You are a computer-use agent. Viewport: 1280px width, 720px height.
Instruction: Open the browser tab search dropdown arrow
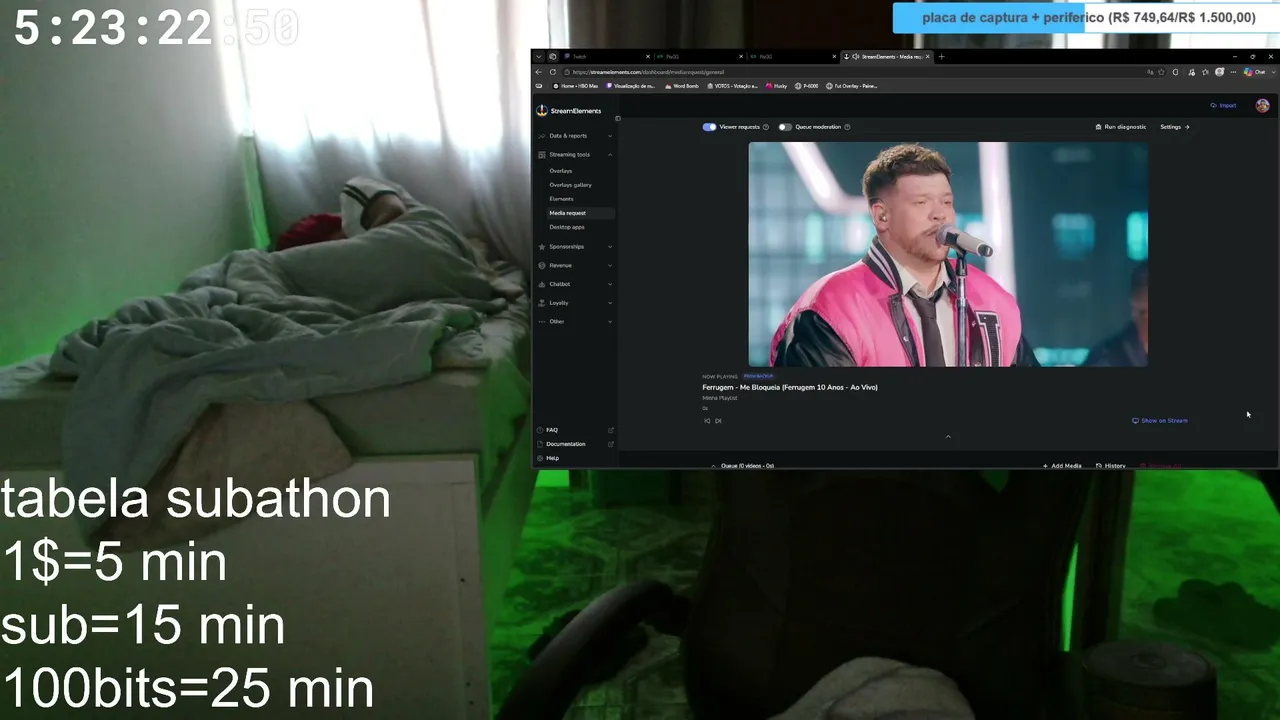[538, 57]
